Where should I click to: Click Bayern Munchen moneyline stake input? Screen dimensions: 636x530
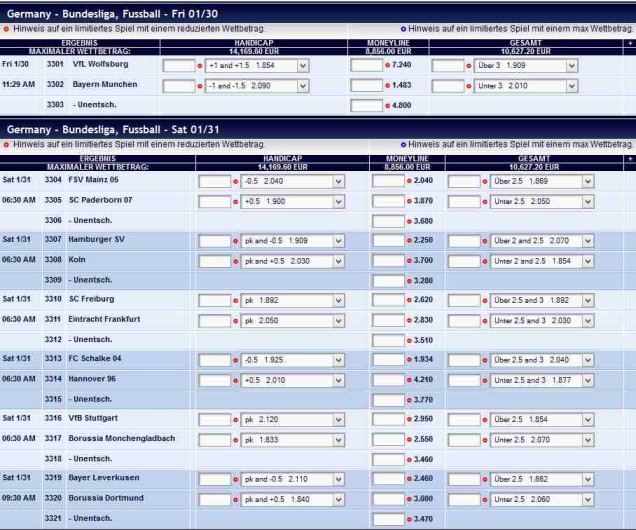367,86
